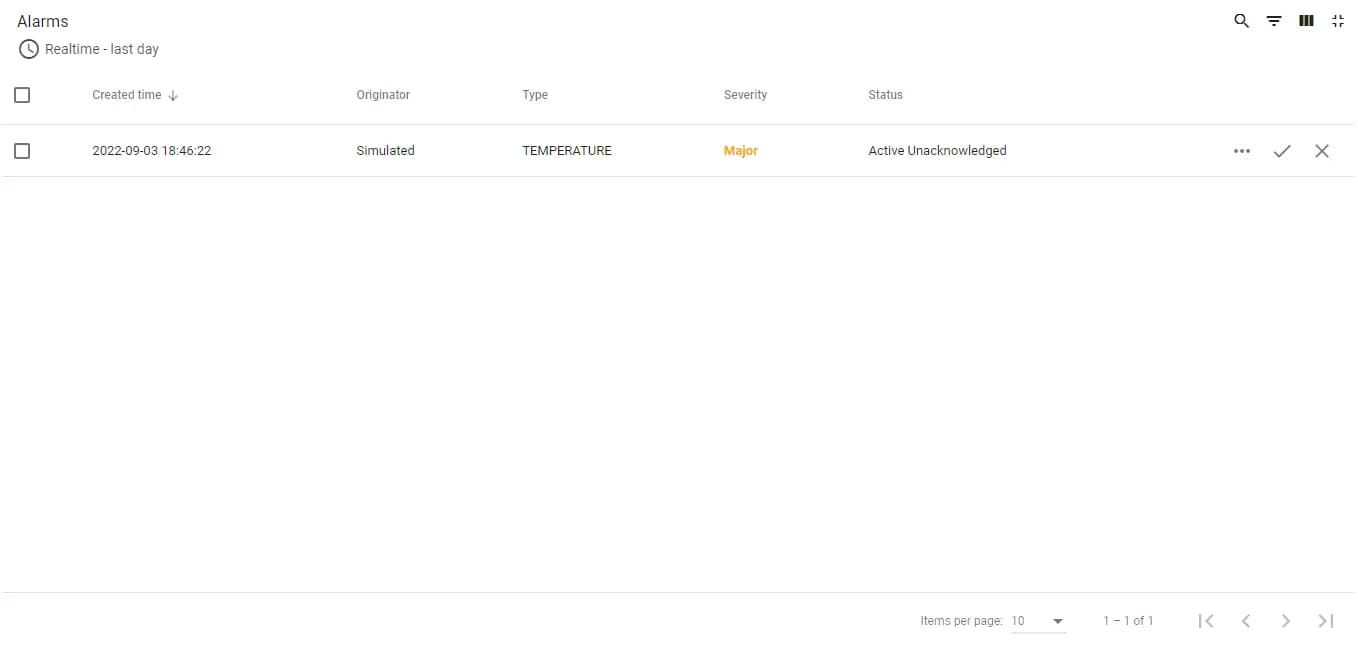Acknowledge the TEMPERATURE alarm with checkmark
Image resolution: width=1358 pixels, height=648 pixels.
tap(1282, 151)
